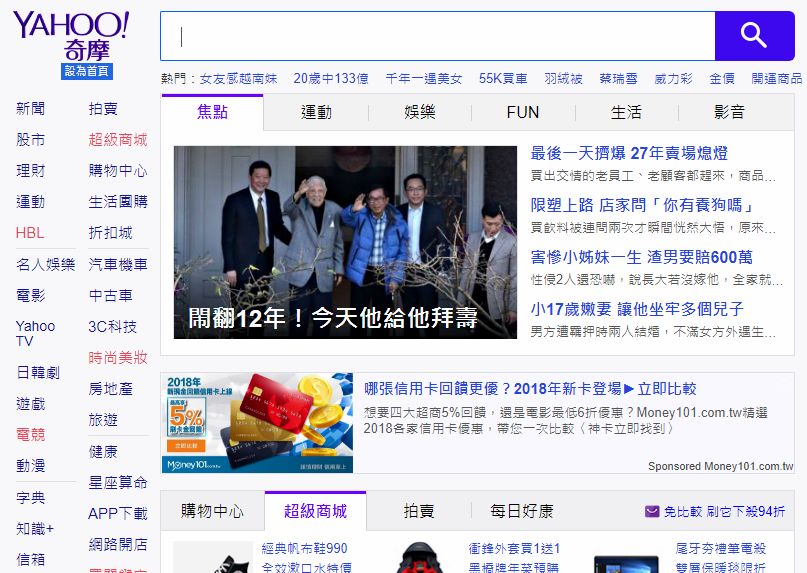Open 3C科技 in the sidebar
The image size is (807, 573).
(x=112, y=326)
